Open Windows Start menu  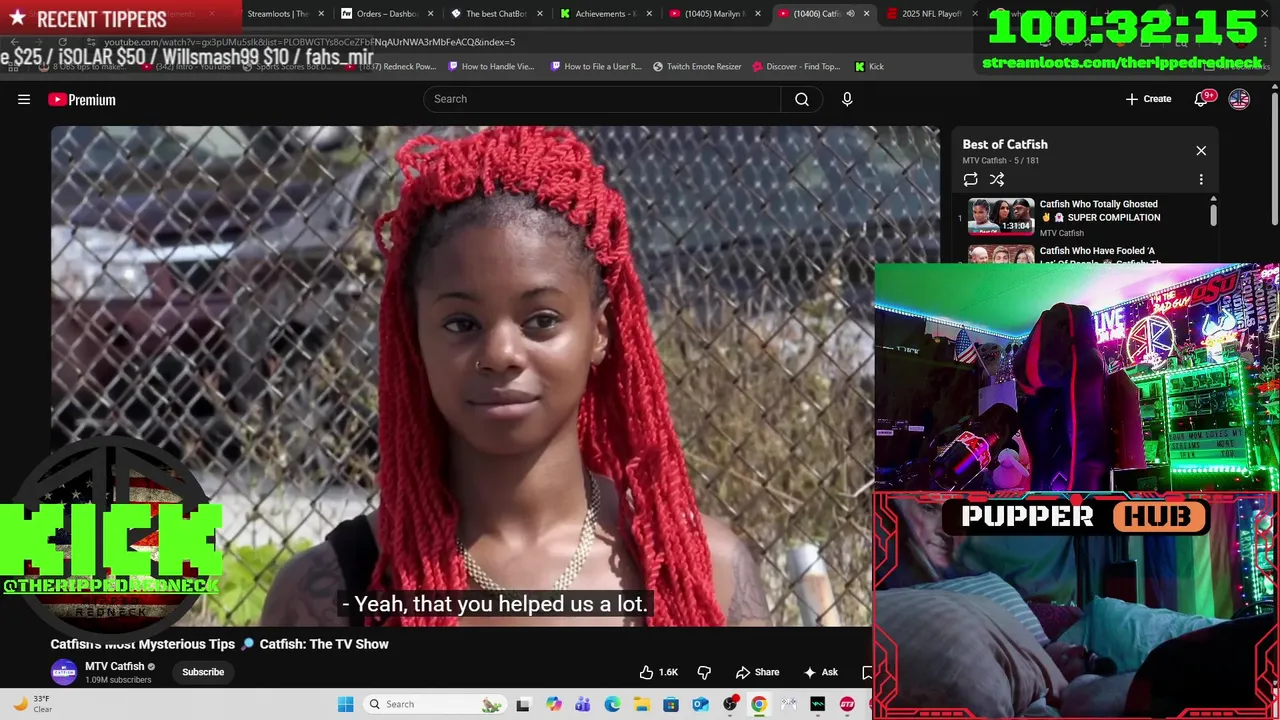click(x=345, y=704)
